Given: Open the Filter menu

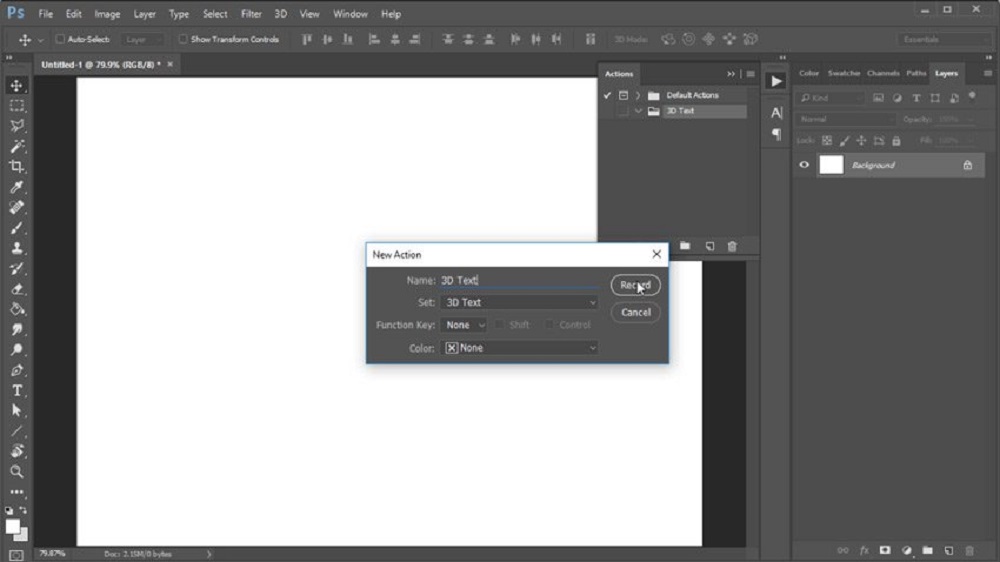Looking at the screenshot, I should [251, 13].
